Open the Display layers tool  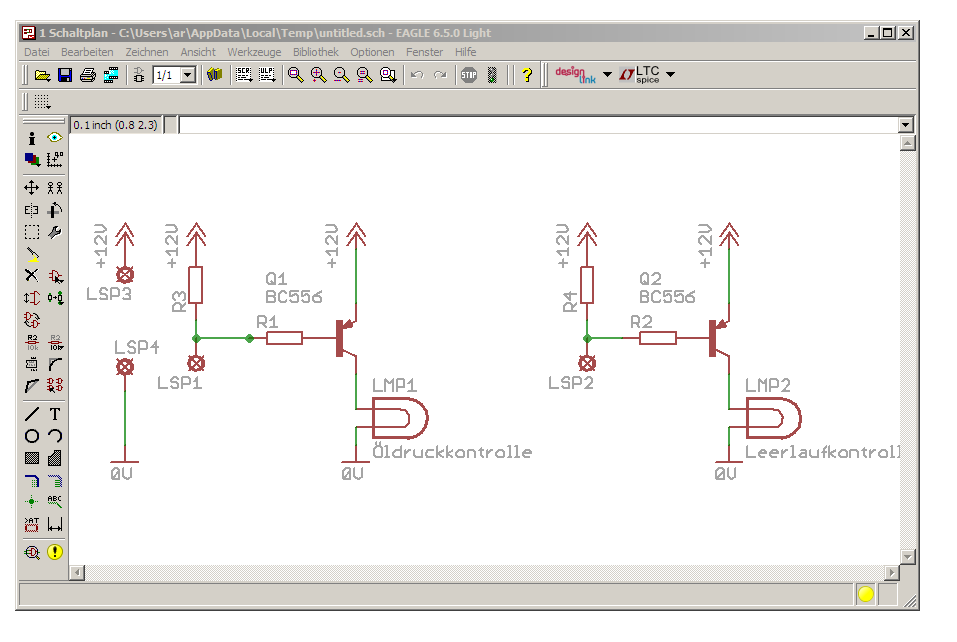click(x=32, y=160)
